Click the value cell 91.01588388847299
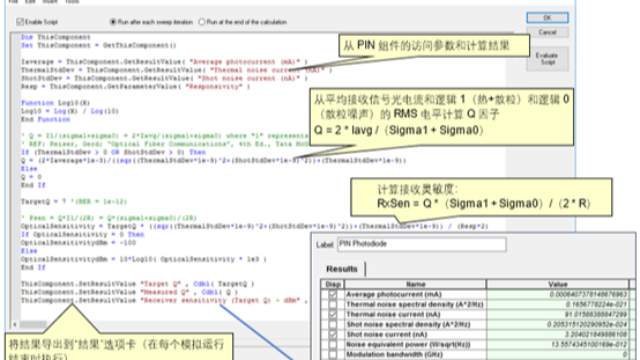Viewport: 640px width, 360px height. 558,314
